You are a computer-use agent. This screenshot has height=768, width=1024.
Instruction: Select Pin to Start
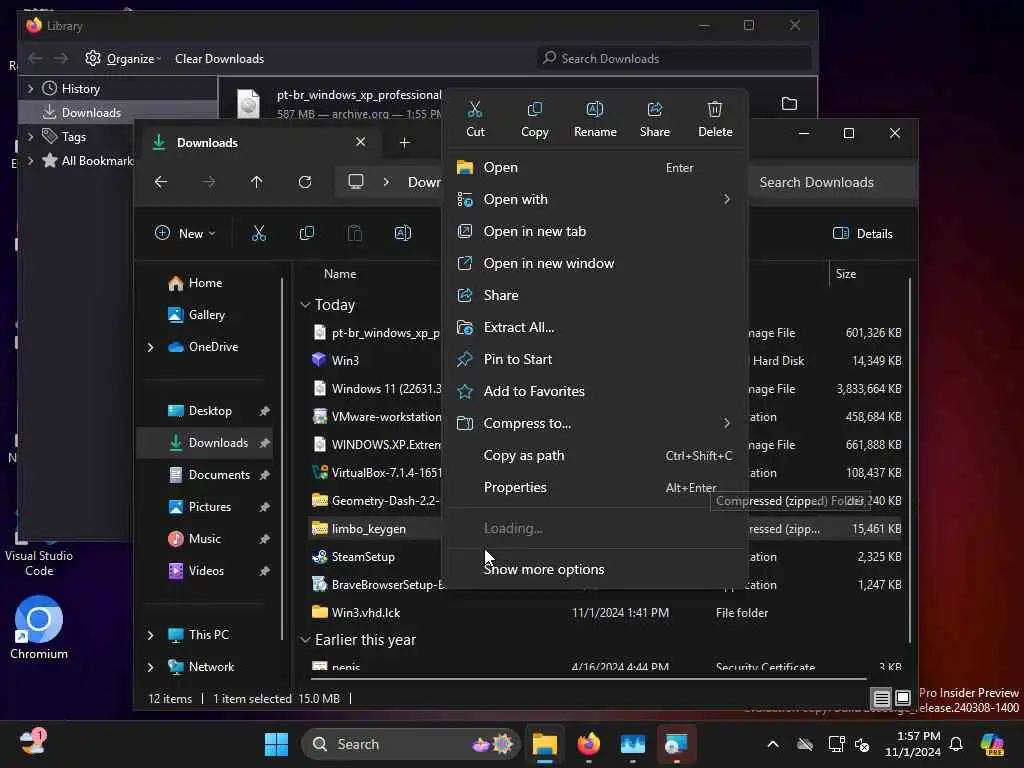click(596, 359)
